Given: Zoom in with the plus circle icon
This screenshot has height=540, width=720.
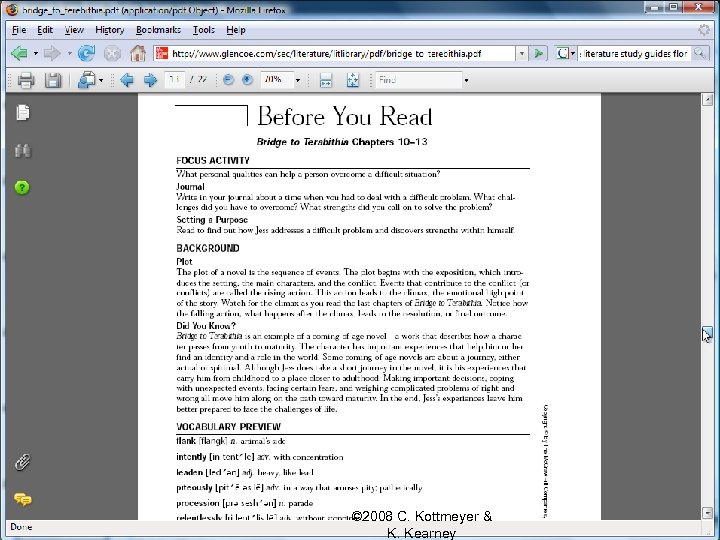Looking at the screenshot, I should (247, 80).
